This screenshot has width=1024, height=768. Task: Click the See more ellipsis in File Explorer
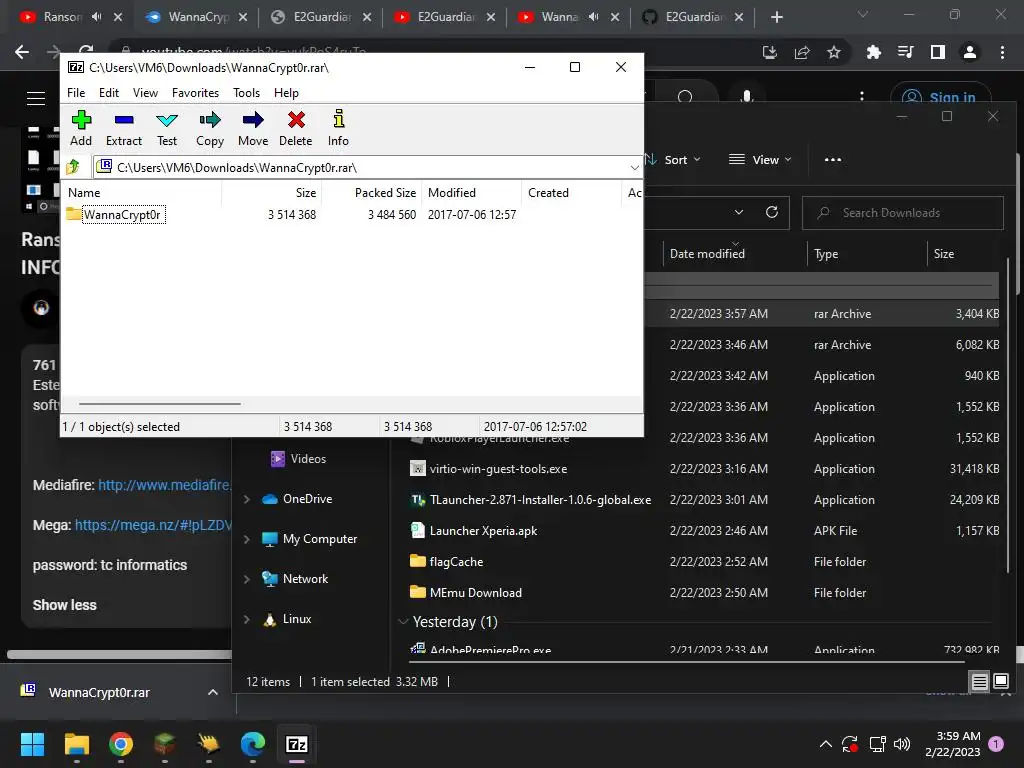coord(833,159)
